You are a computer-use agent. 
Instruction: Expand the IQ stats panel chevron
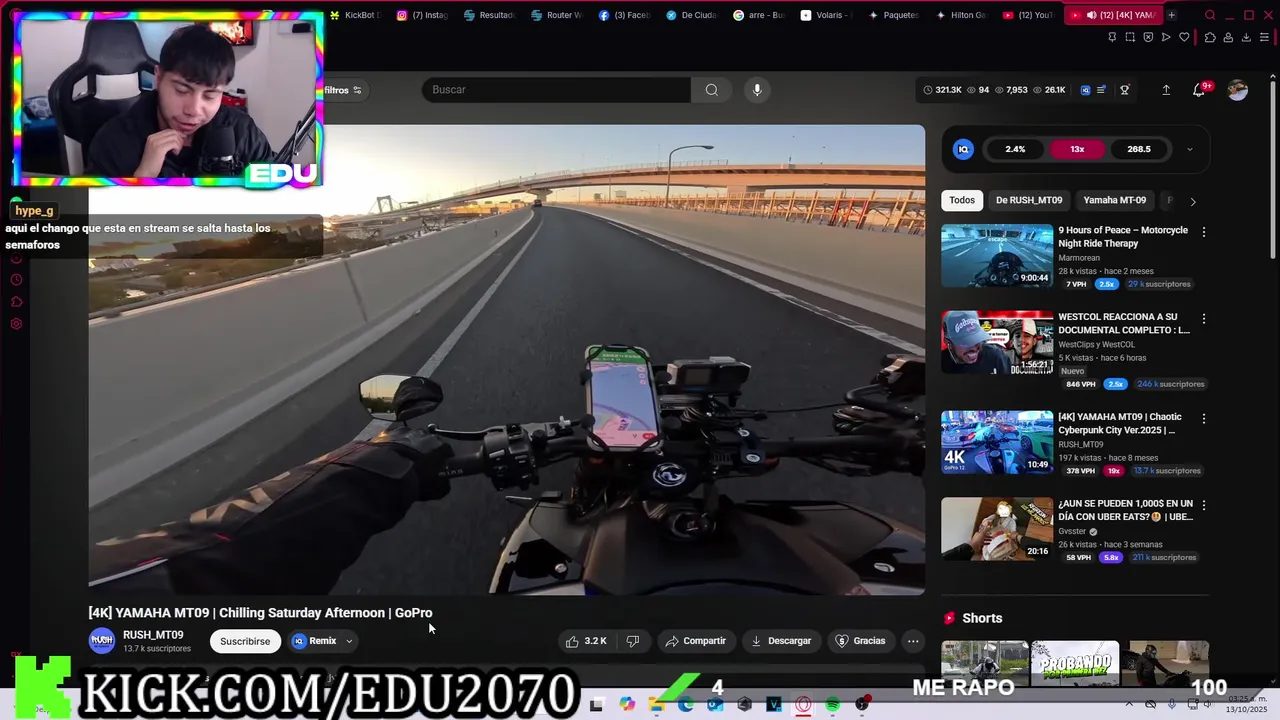click(x=1189, y=150)
